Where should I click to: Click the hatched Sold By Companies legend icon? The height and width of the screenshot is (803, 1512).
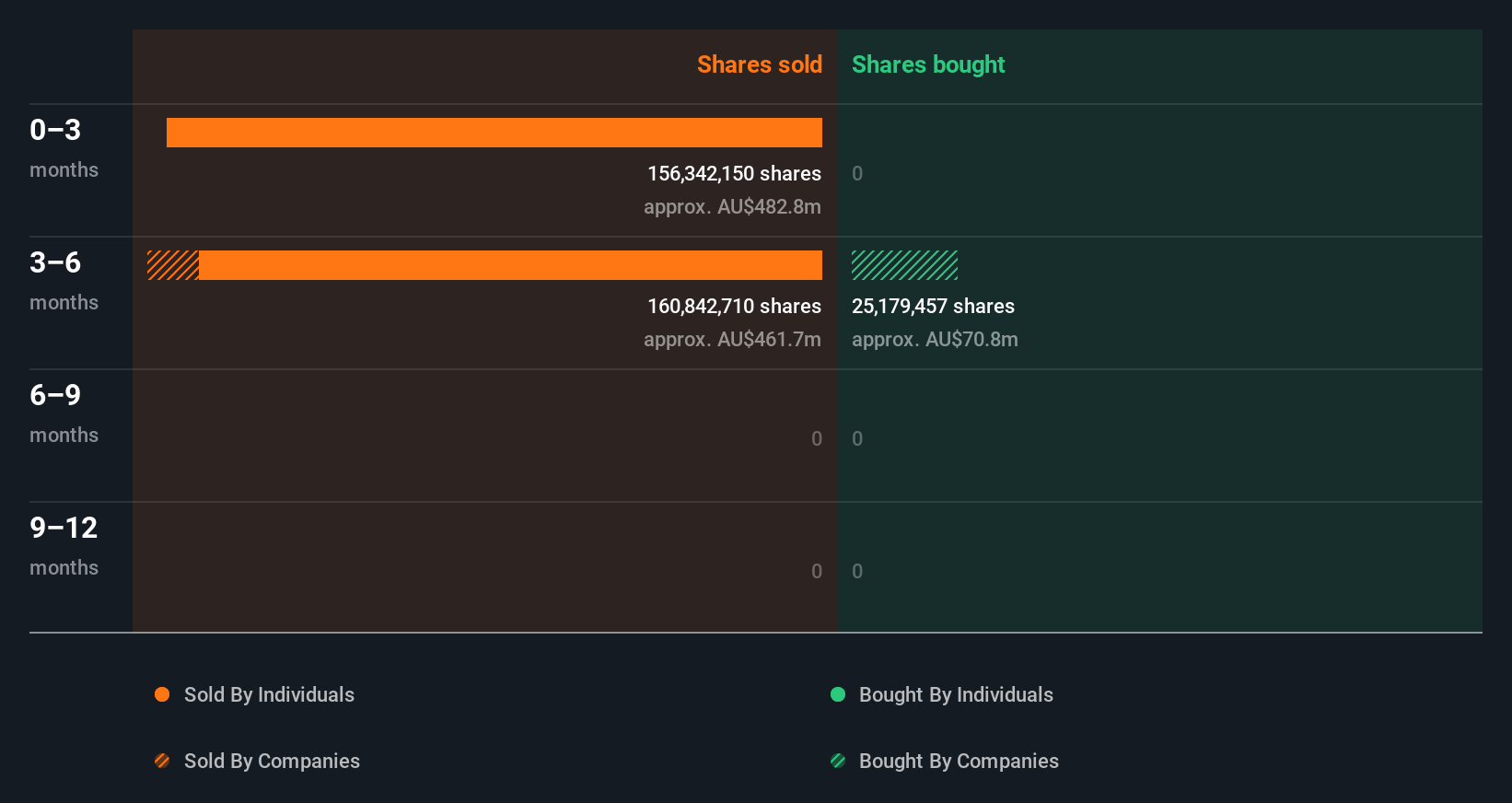[x=162, y=761]
